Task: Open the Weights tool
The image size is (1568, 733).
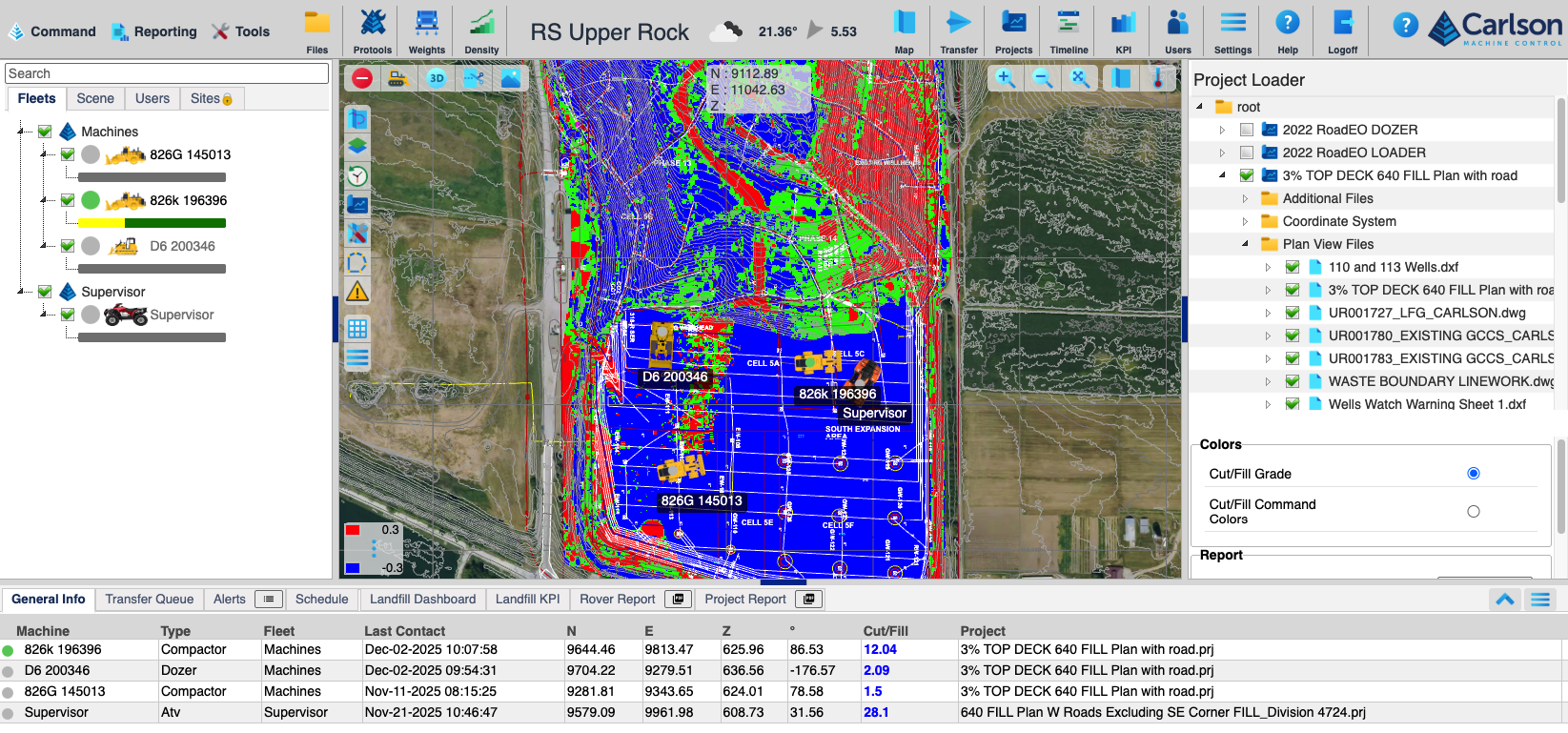Action: pos(427,31)
